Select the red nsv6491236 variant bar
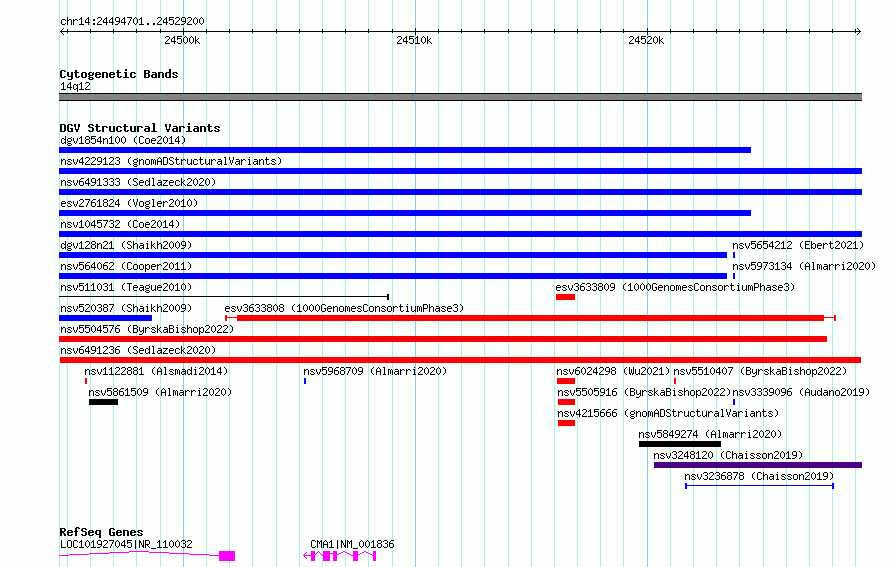The image size is (890, 567). 460,360
